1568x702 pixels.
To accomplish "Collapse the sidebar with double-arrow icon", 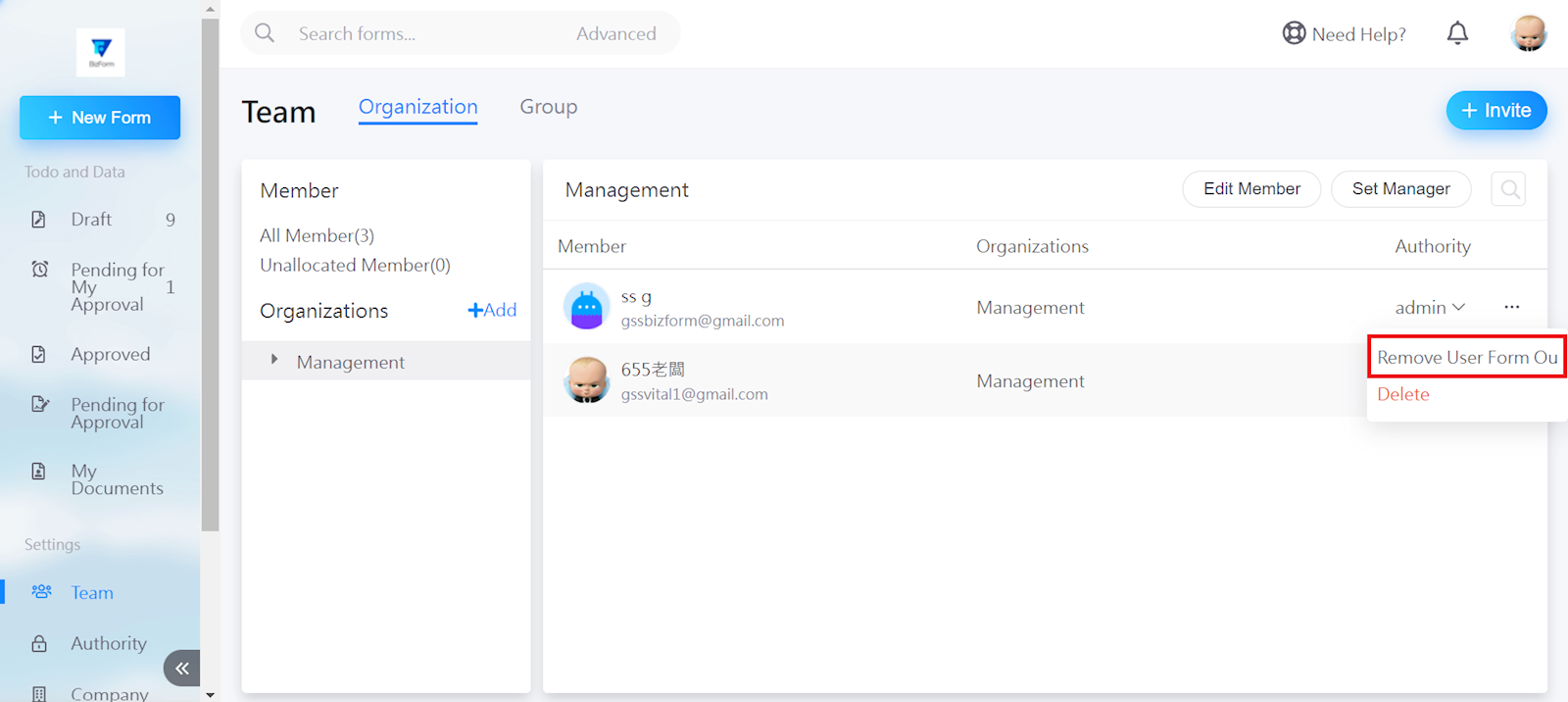I will (x=182, y=668).
